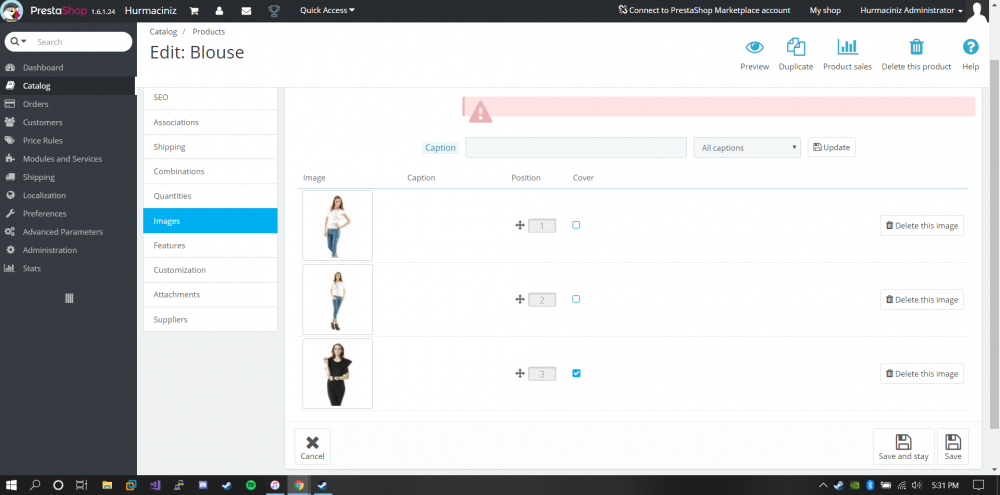Click move handle for image position 1

click(520, 225)
